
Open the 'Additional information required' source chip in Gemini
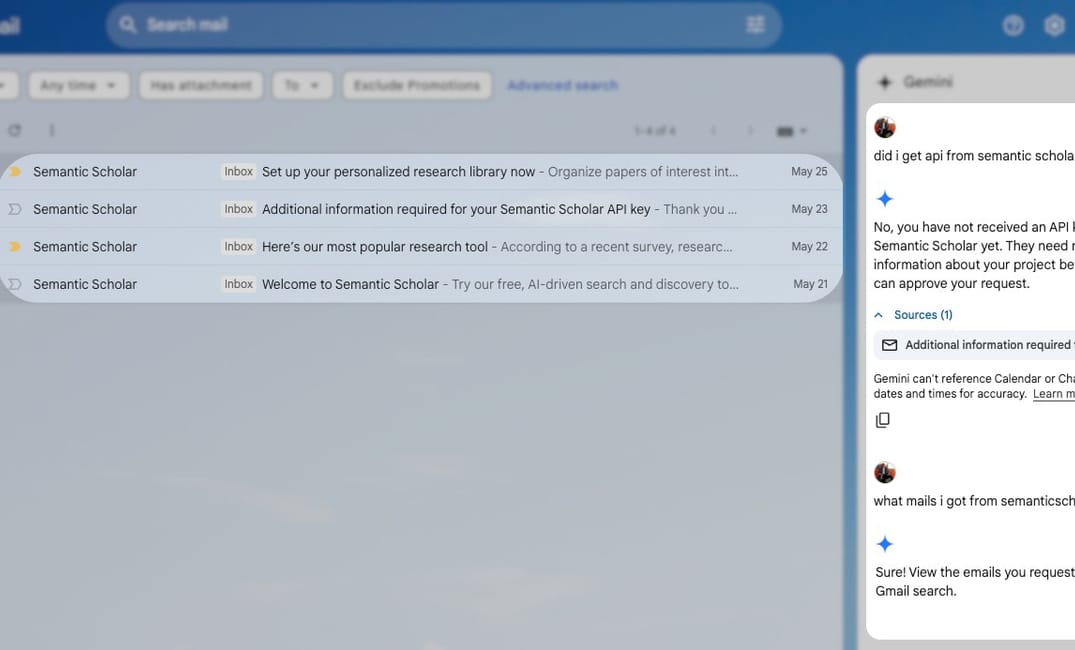pos(974,345)
